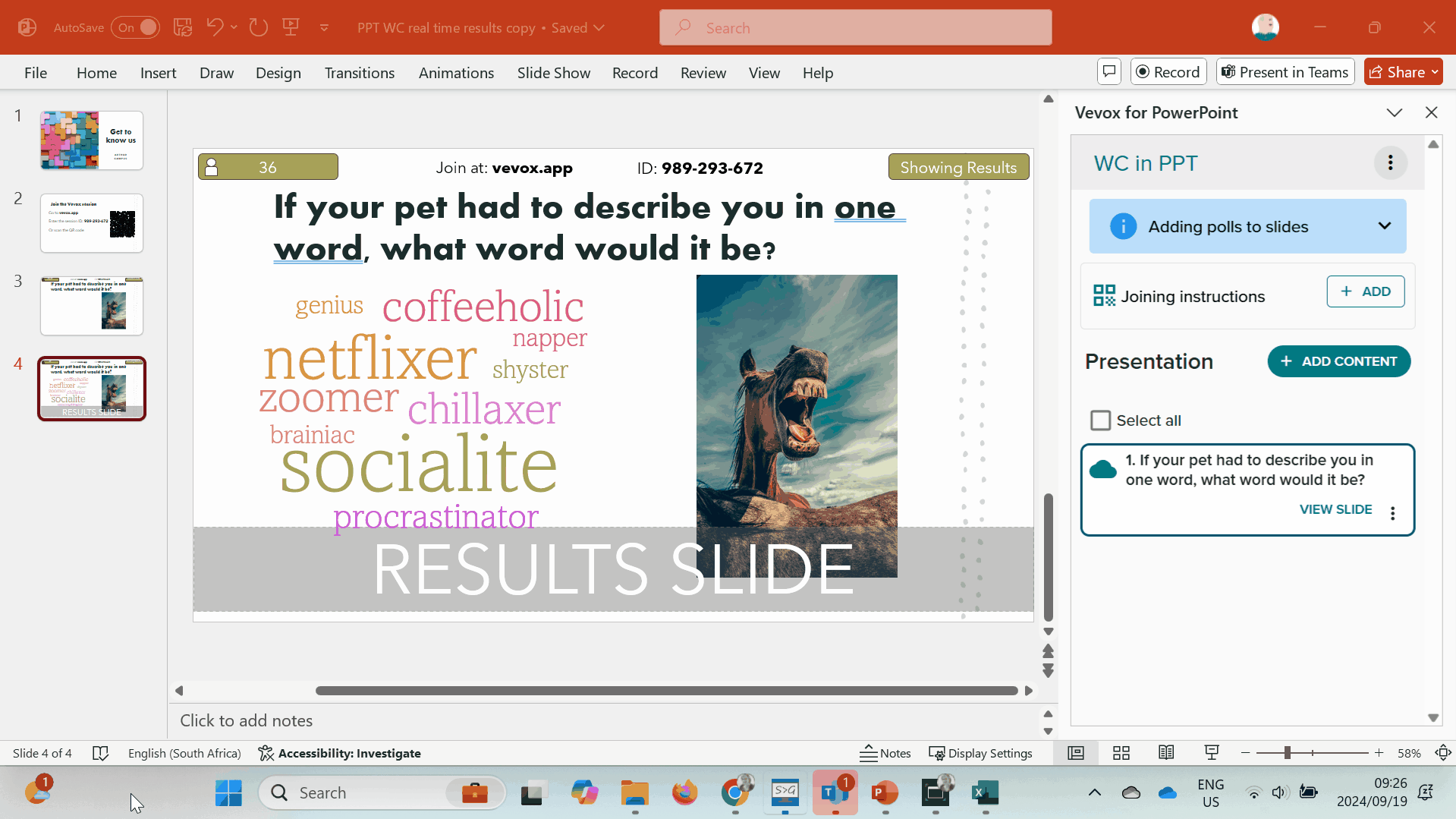Open the Animations tab

pos(456,73)
